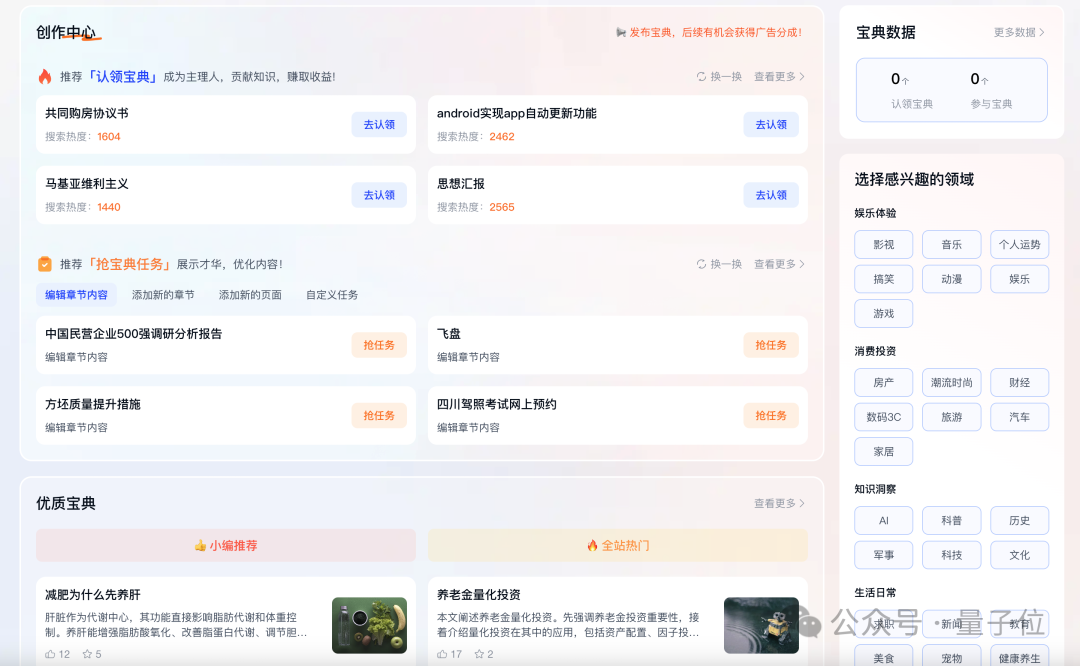Click 抢任务 for 四川驾照考试网上预约
Image resolution: width=1080 pixels, height=666 pixels.
click(x=771, y=415)
